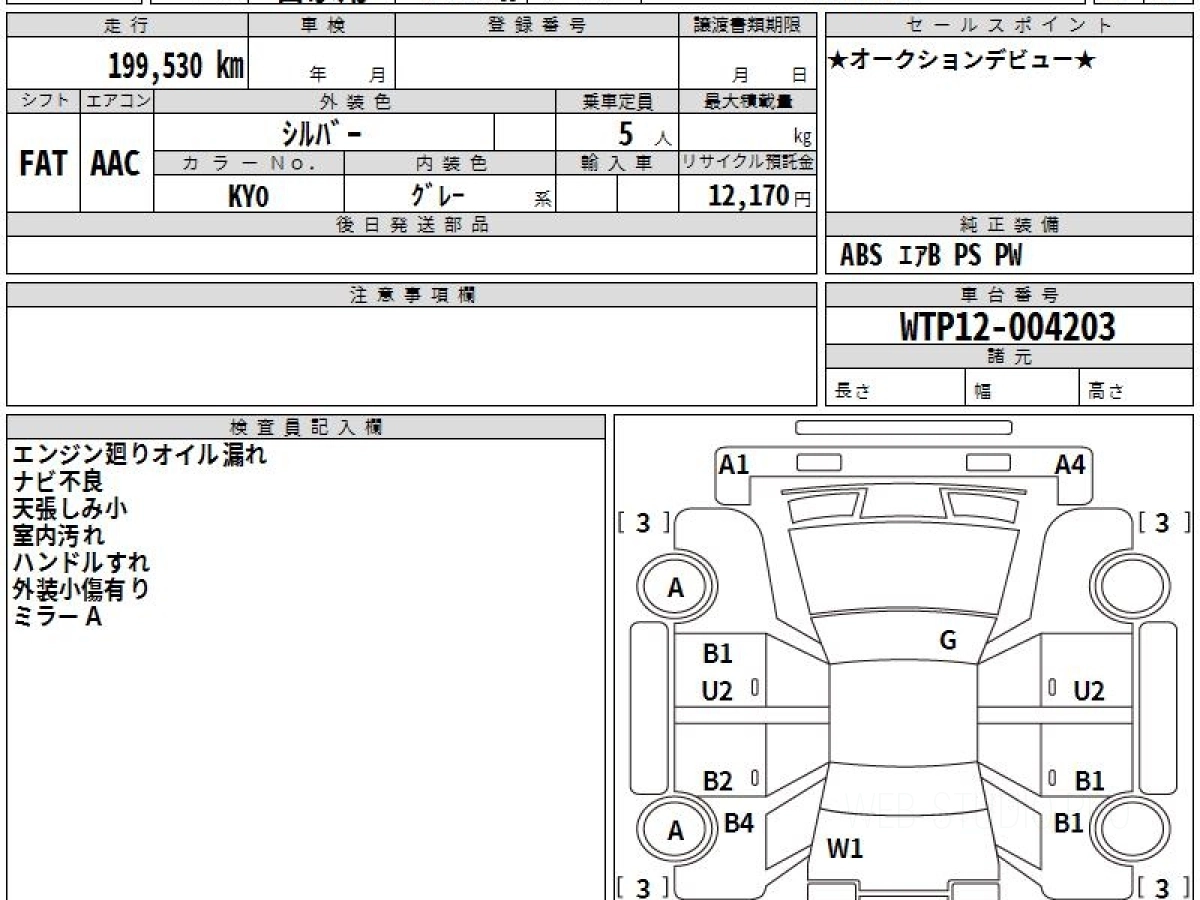Click the エアコン header cell
Viewport: 1200px width, 900px height.
[x=117, y=101]
